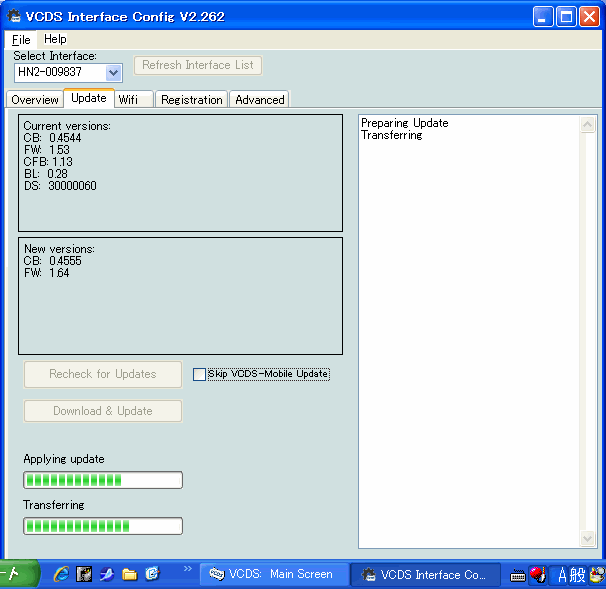606x589 pixels.
Task: Click Recheck for Updates button
Action: 103,374
